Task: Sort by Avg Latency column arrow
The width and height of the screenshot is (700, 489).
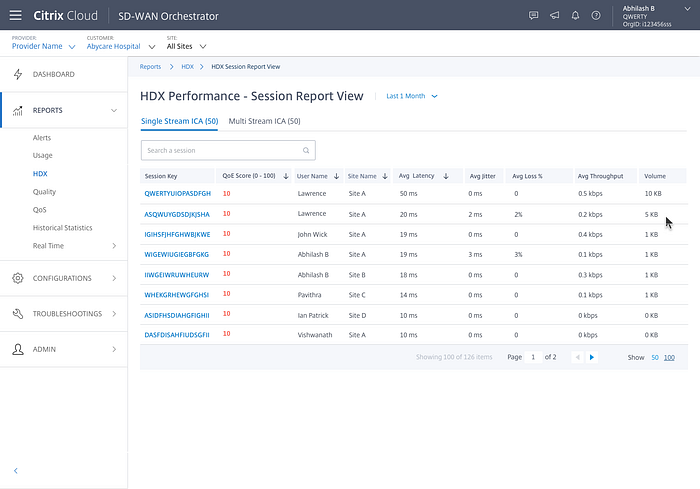Action: pyautogui.click(x=446, y=176)
